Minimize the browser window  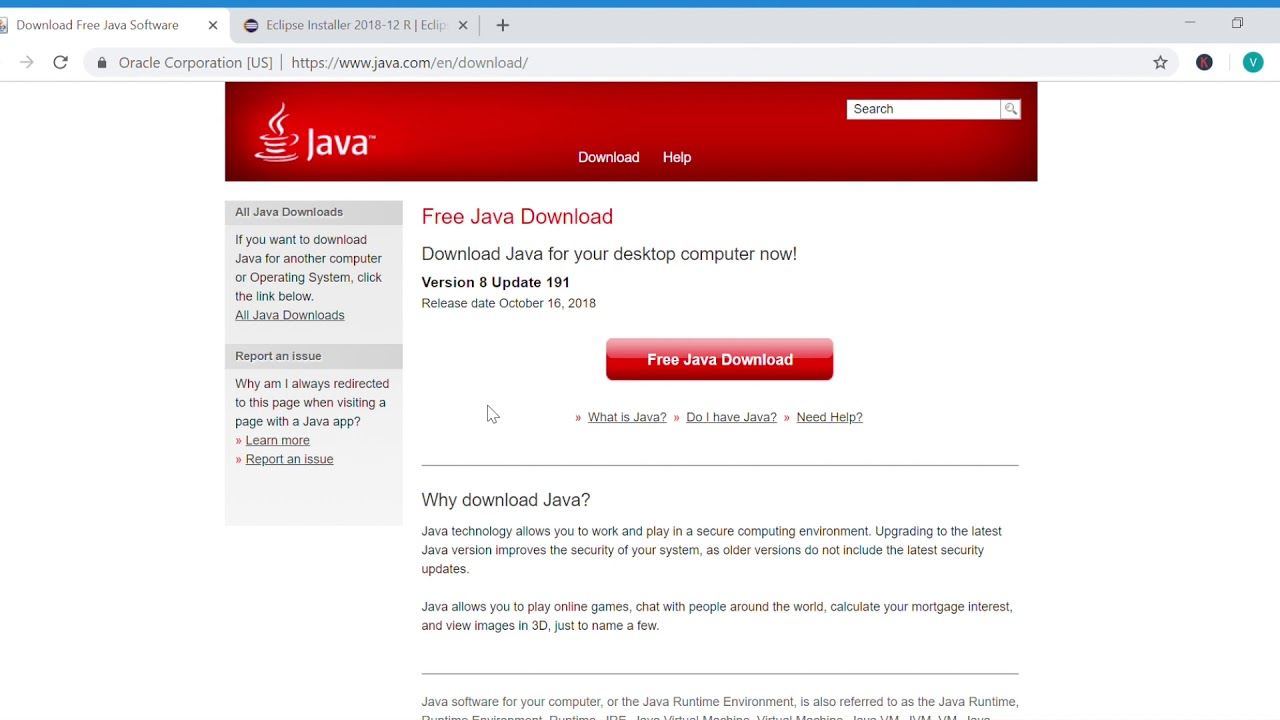[1190, 23]
